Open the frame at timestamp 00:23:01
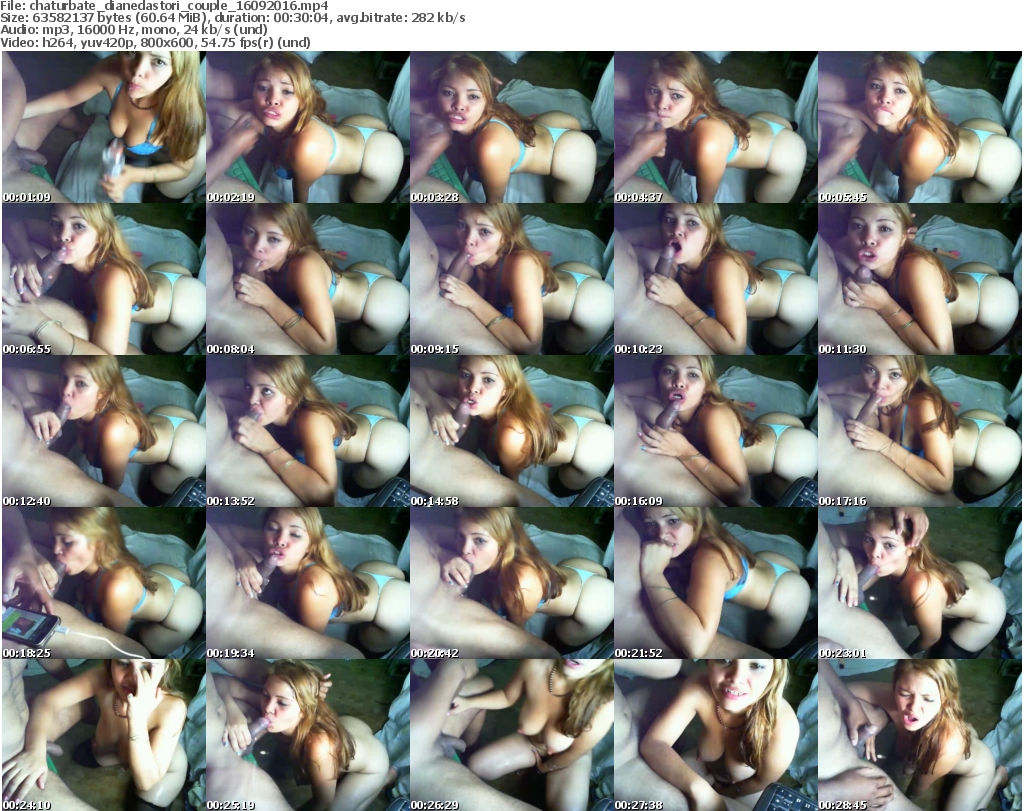The height and width of the screenshot is (811, 1024). [x=919, y=584]
